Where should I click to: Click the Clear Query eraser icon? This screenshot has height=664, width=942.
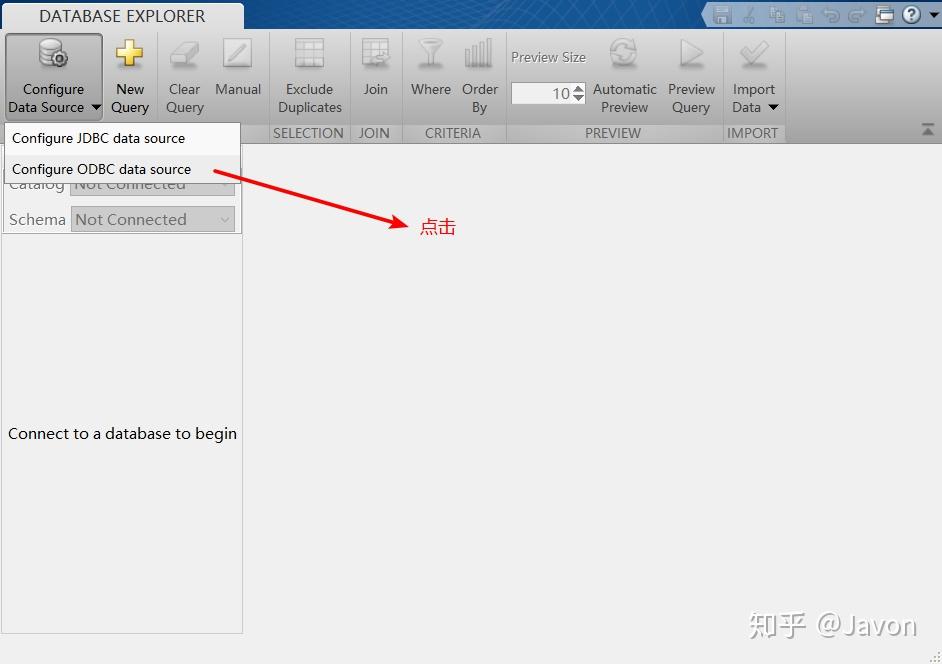184,53
